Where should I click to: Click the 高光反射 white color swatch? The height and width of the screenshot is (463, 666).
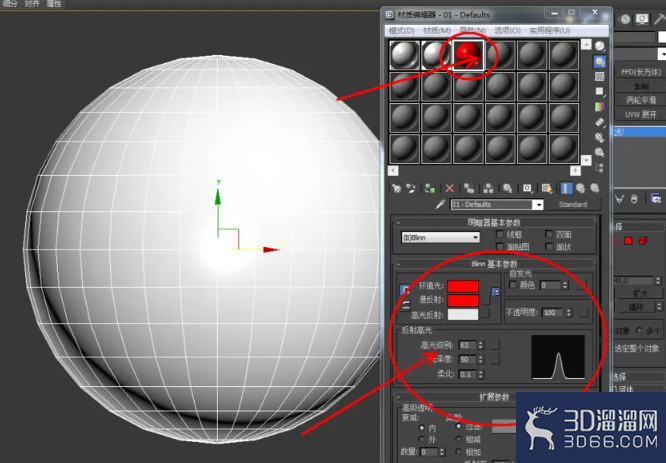tap(463, 314)
